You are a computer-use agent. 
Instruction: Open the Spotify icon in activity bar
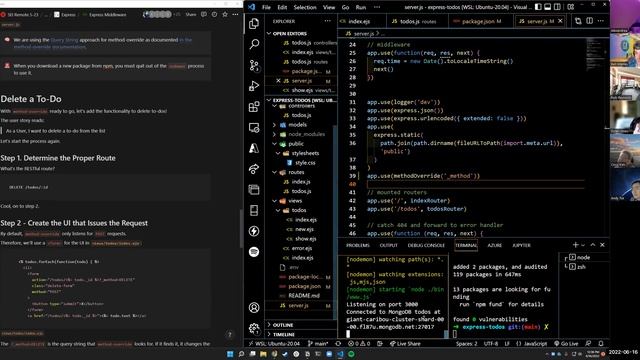[254, 252]
